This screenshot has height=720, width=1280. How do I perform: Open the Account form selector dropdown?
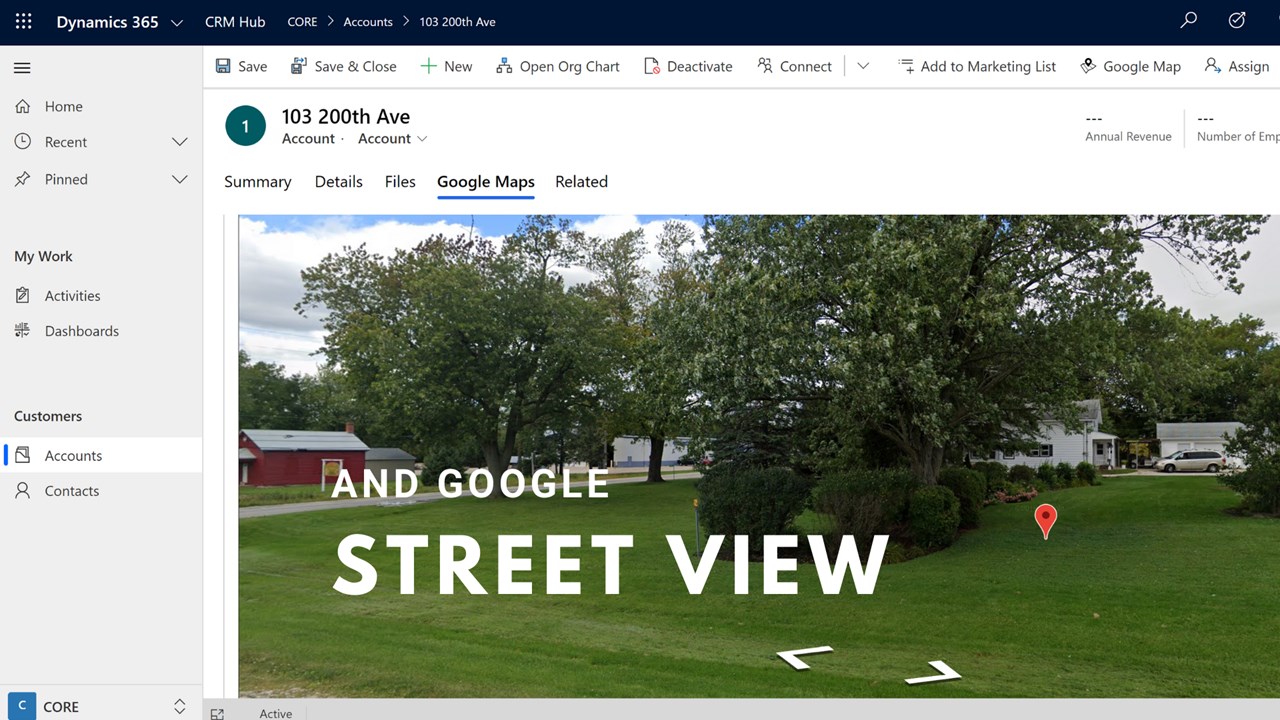(393, 139)
